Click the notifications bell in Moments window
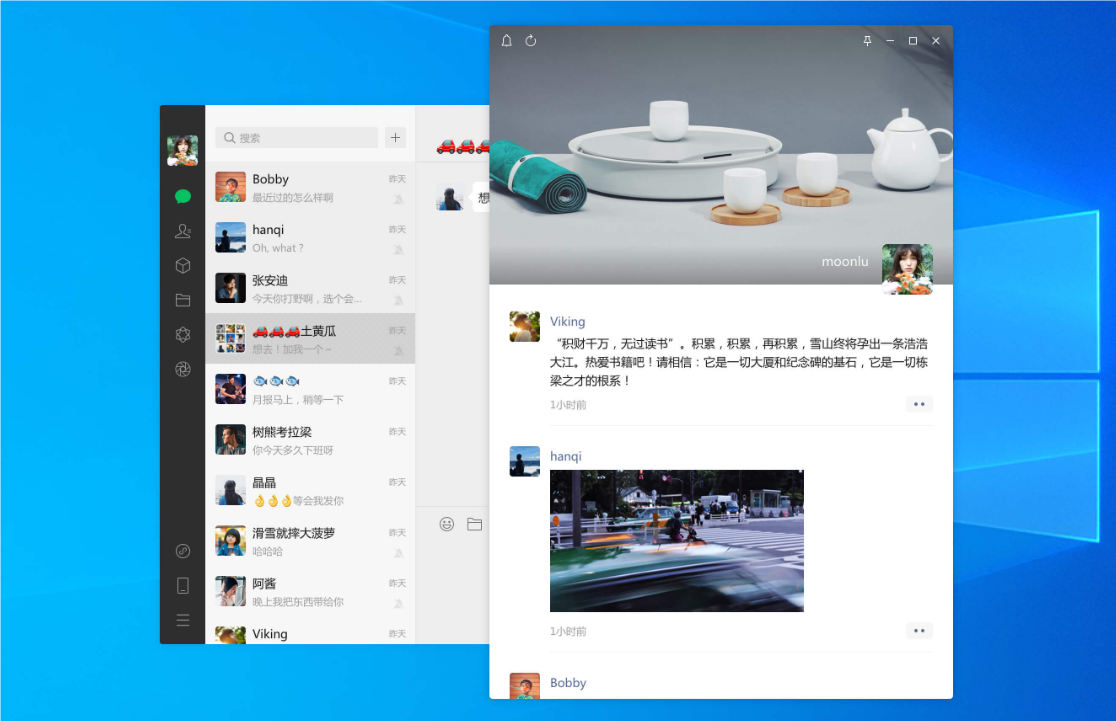 [x=506, y=41]
